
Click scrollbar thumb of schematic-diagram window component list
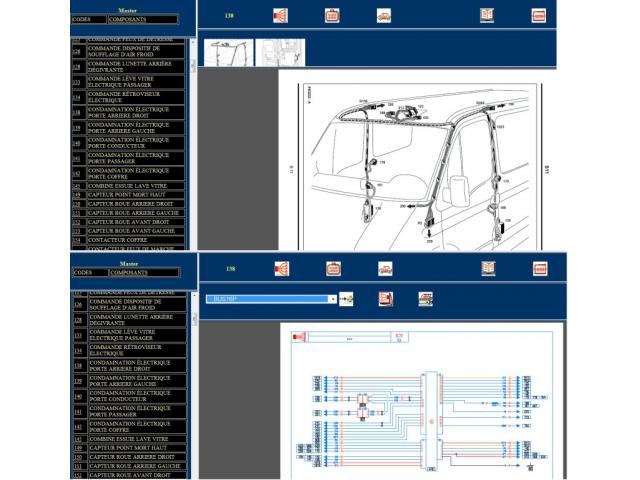coord(194,319)
